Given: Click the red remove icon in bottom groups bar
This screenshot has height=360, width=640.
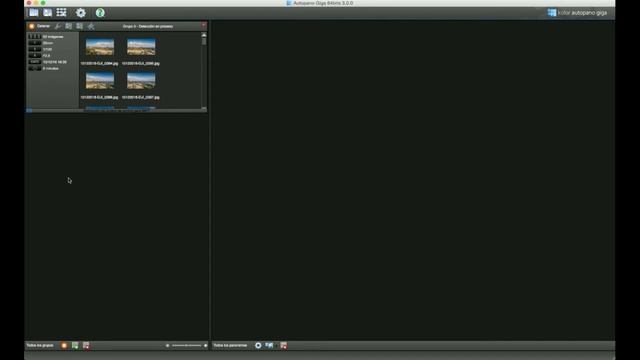Looking at the screenshot, I should 86,345.
